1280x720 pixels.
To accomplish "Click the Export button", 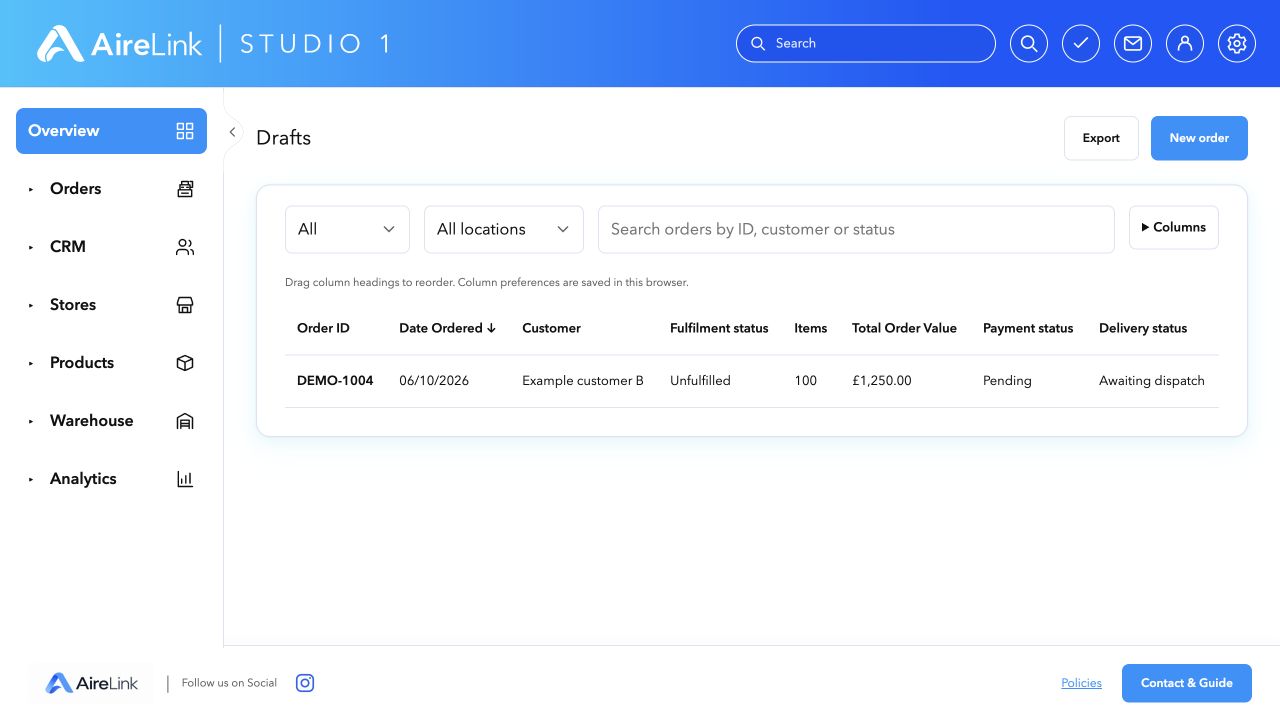I will pos(1101,138).
